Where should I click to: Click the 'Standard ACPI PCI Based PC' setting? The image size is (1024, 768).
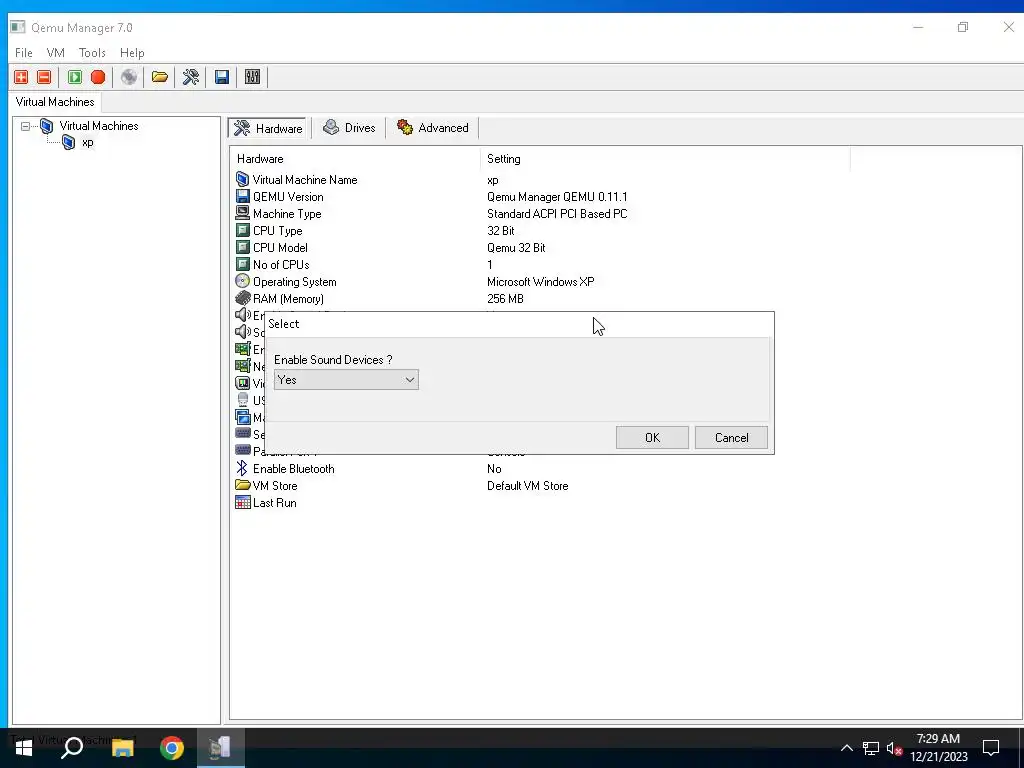[x=557, y=214]
